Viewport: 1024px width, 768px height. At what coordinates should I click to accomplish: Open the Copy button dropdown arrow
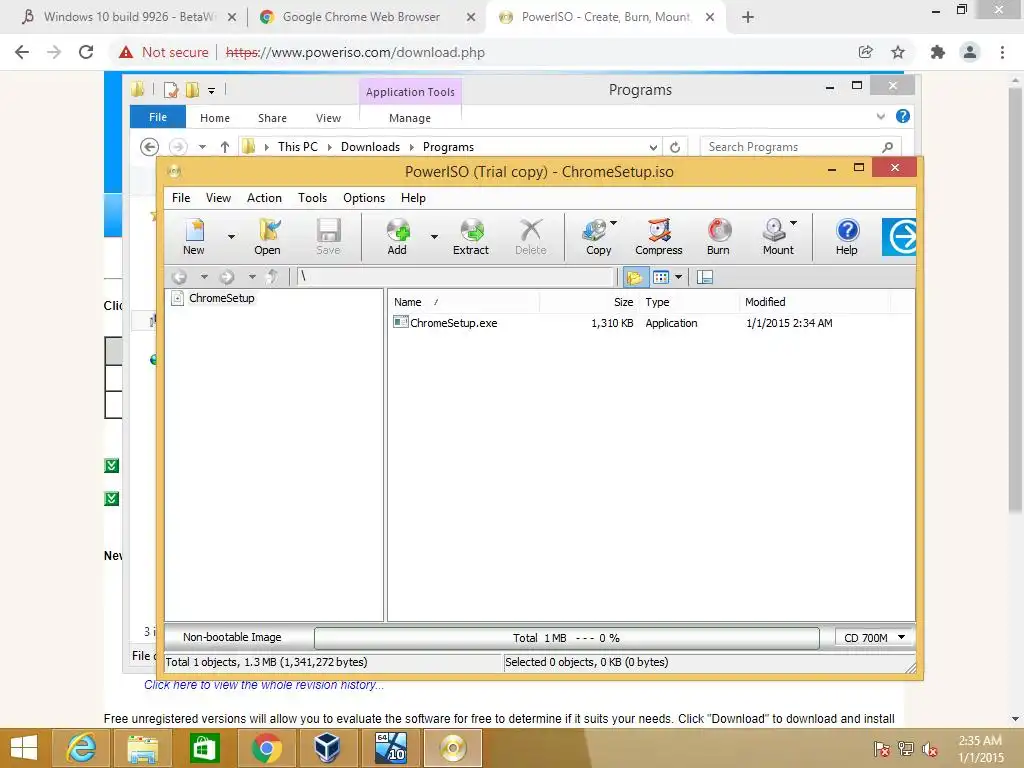[614, 223]
